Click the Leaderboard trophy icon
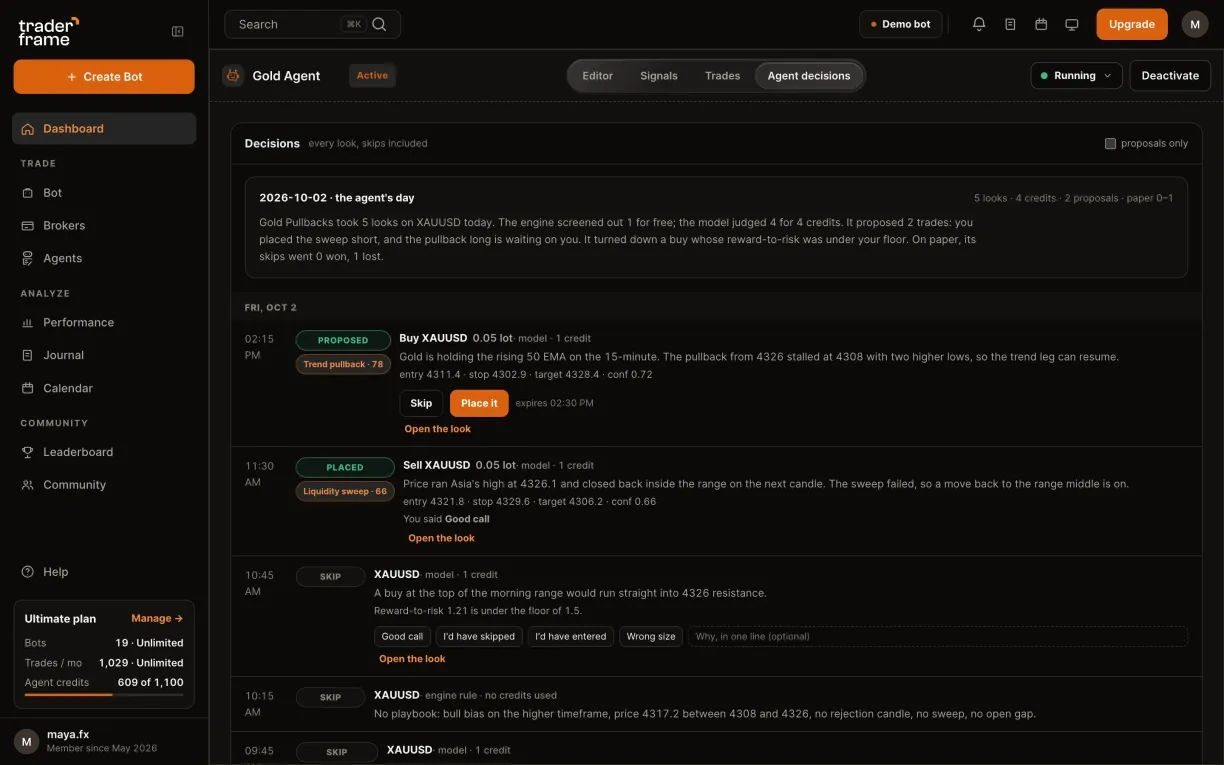The height and width of the screenshot is (765, 1224). click(28, 452)
